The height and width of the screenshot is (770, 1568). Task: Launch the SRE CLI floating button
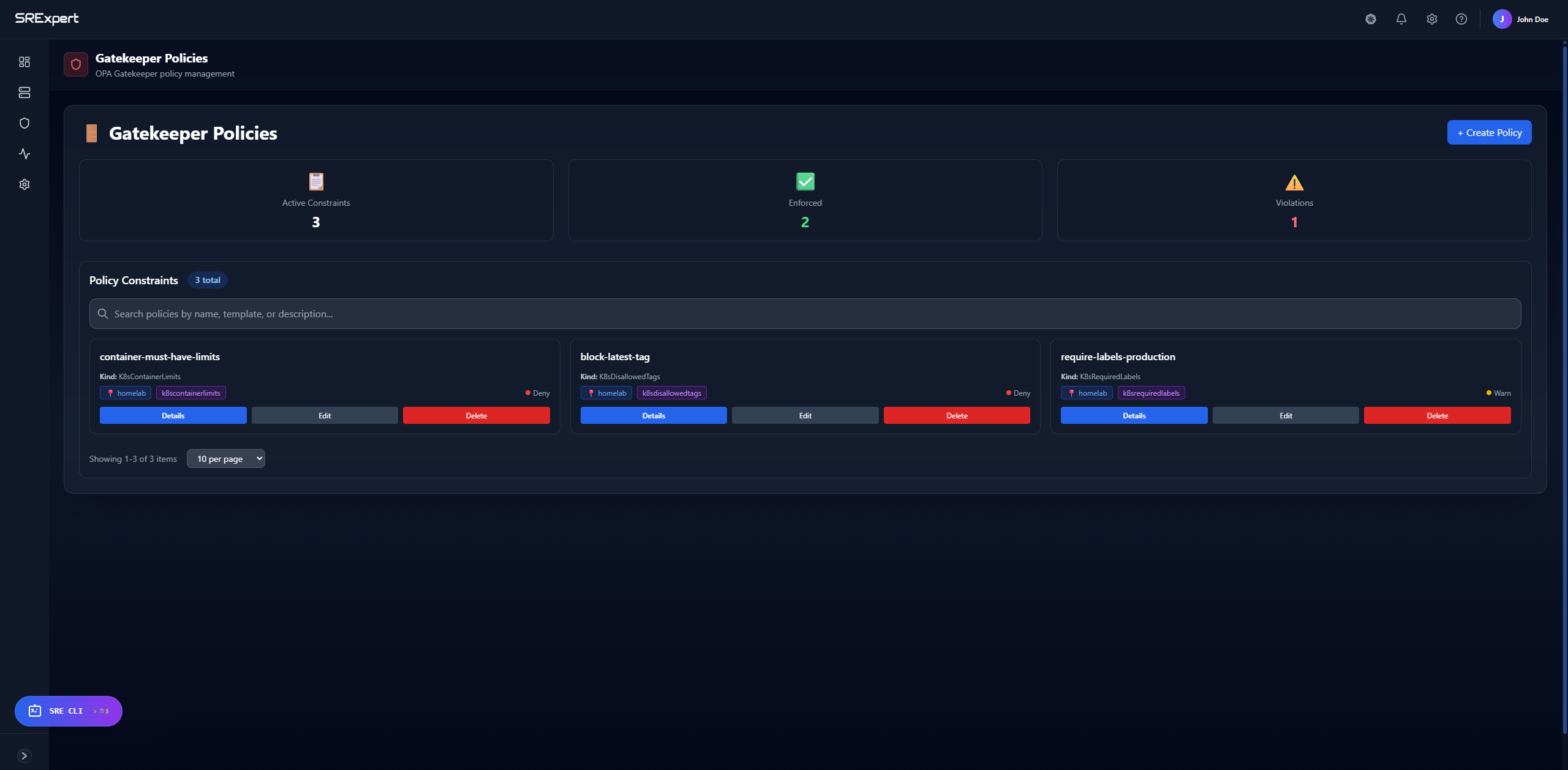point(69,711)
